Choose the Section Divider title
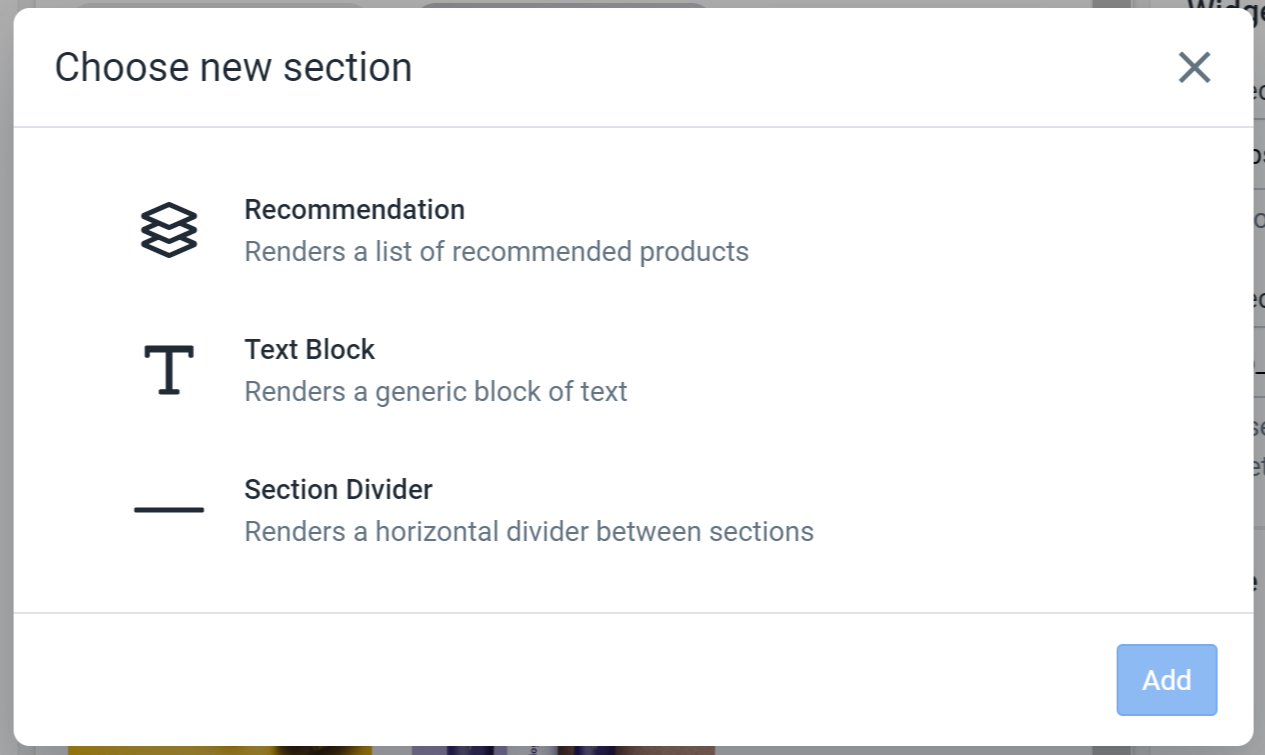1265x755 pixels. 339,490
